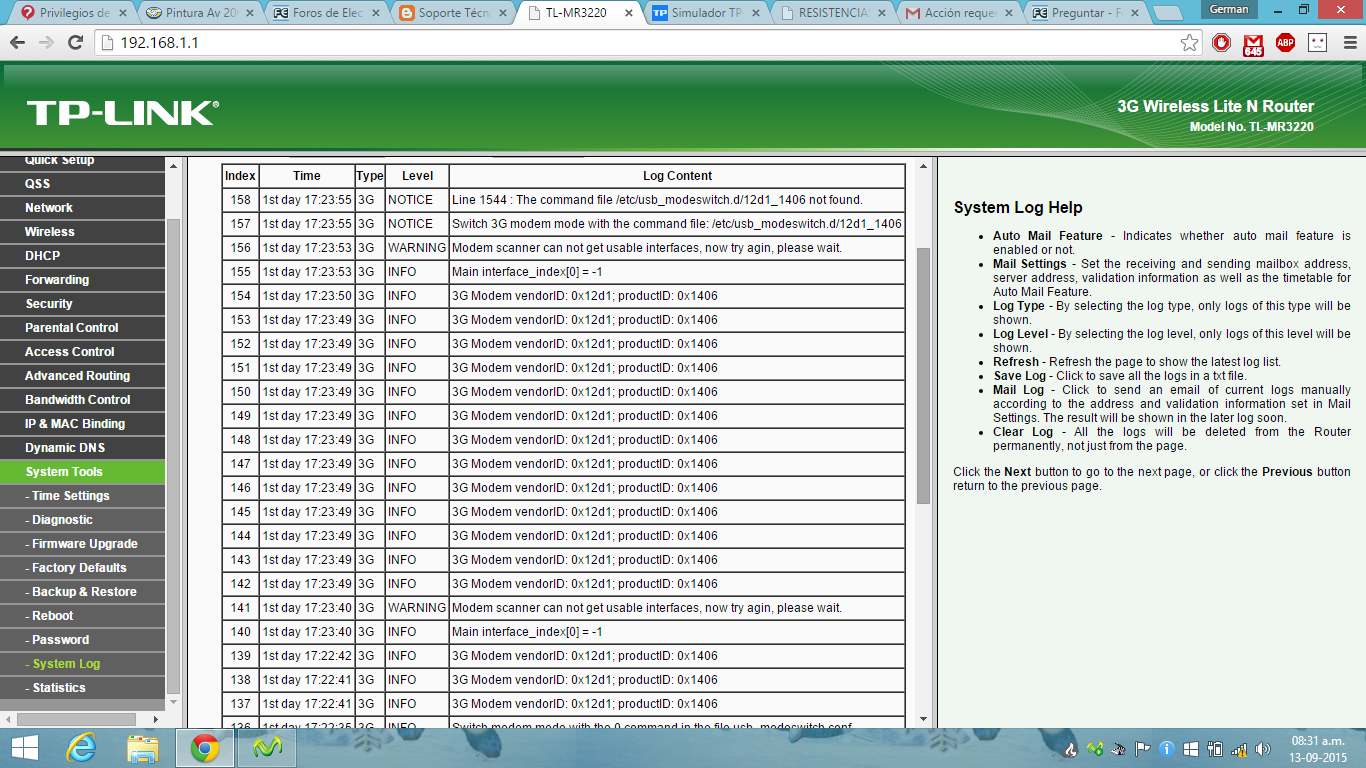Click log content of row 158
This screenshot has width=1366, height=768.
point(677,200)
